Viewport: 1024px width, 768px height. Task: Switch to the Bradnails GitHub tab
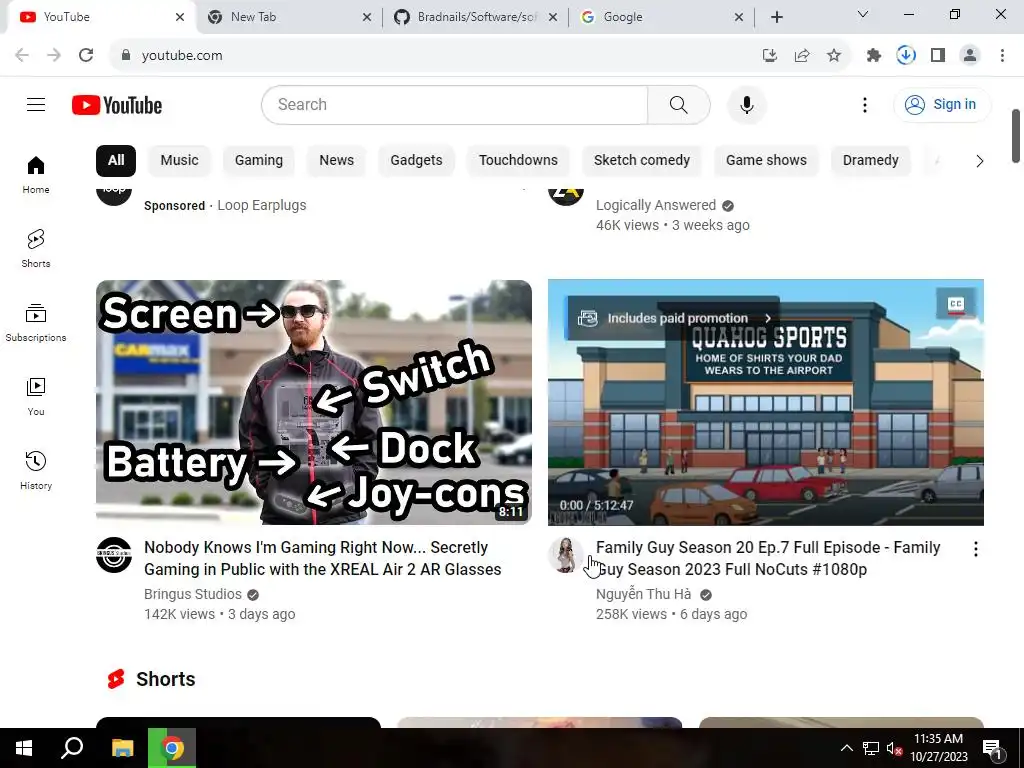475,17
